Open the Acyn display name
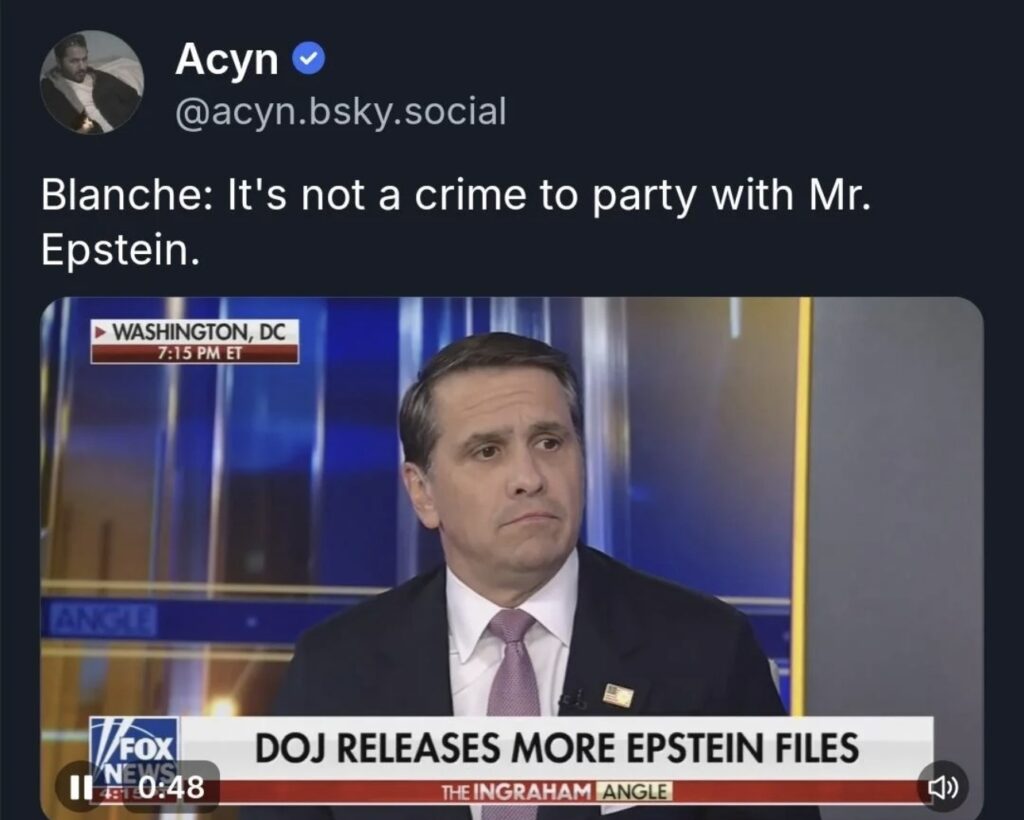The image size is (1024, 820). point(226,60)
